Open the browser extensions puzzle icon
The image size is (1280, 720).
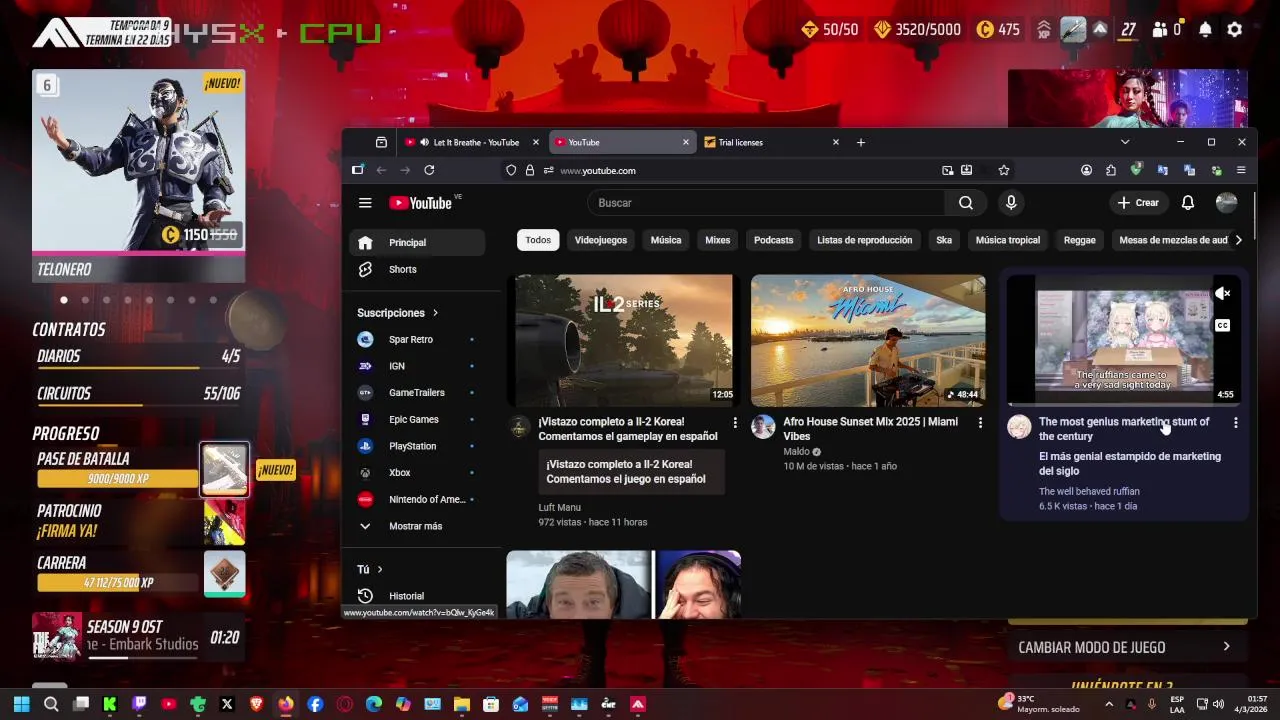(x=1111, y=170)
